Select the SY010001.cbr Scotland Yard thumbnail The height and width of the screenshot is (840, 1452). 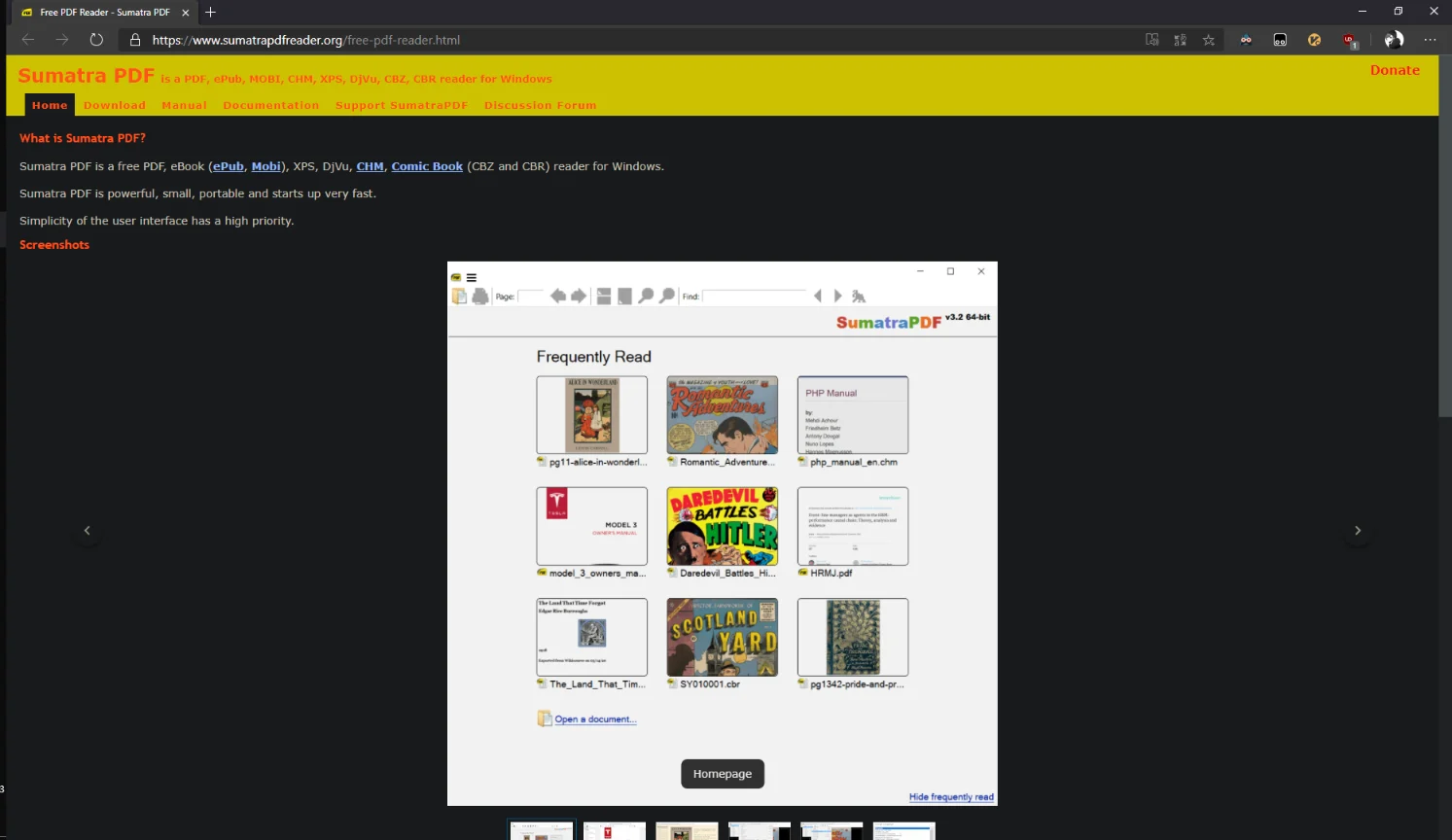click(723, 637)
